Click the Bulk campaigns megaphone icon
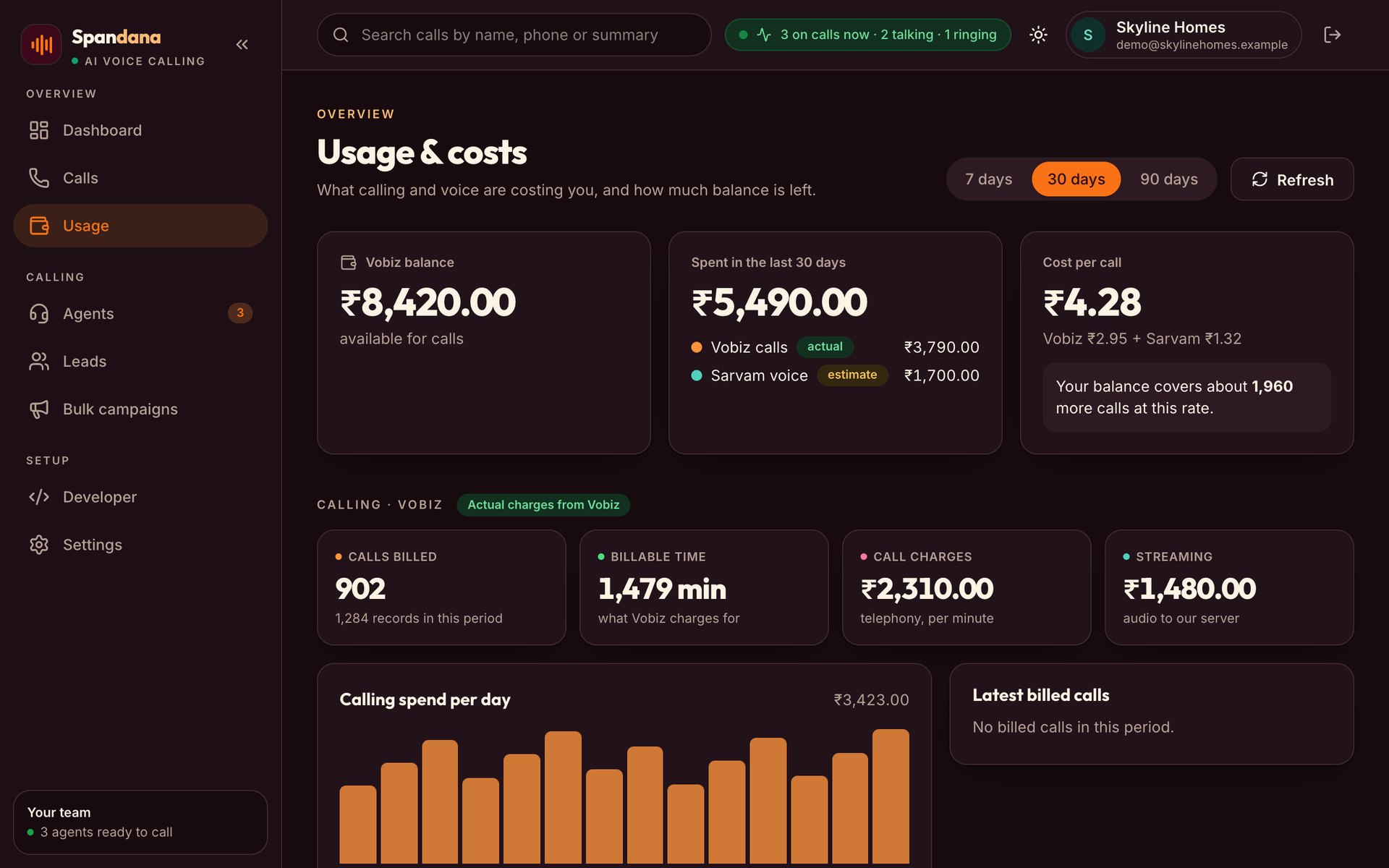Image resolution: width=1389 pixels, height=868 pixels. click(x=39, y=409)
